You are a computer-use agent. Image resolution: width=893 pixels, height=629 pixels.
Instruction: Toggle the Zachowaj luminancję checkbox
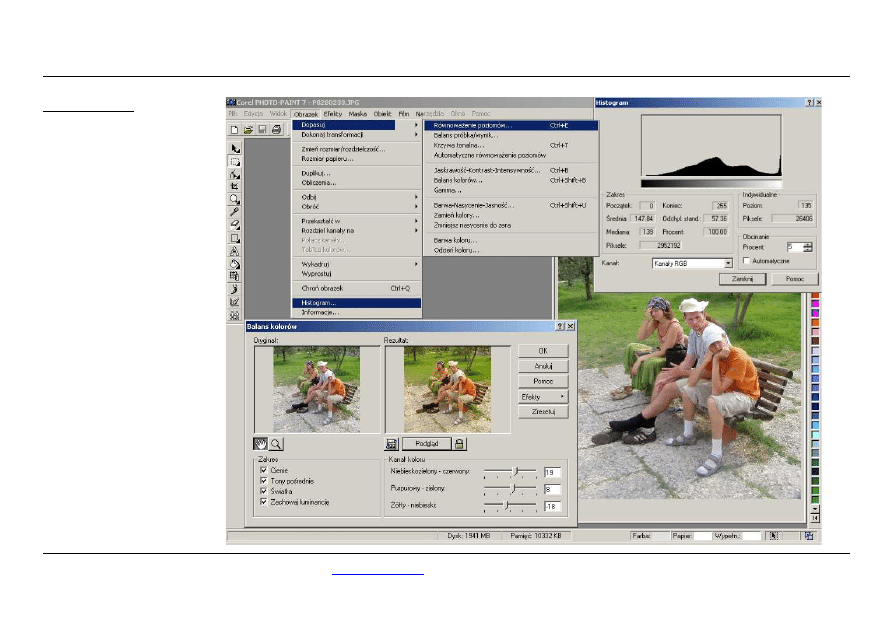pos(263,502)
